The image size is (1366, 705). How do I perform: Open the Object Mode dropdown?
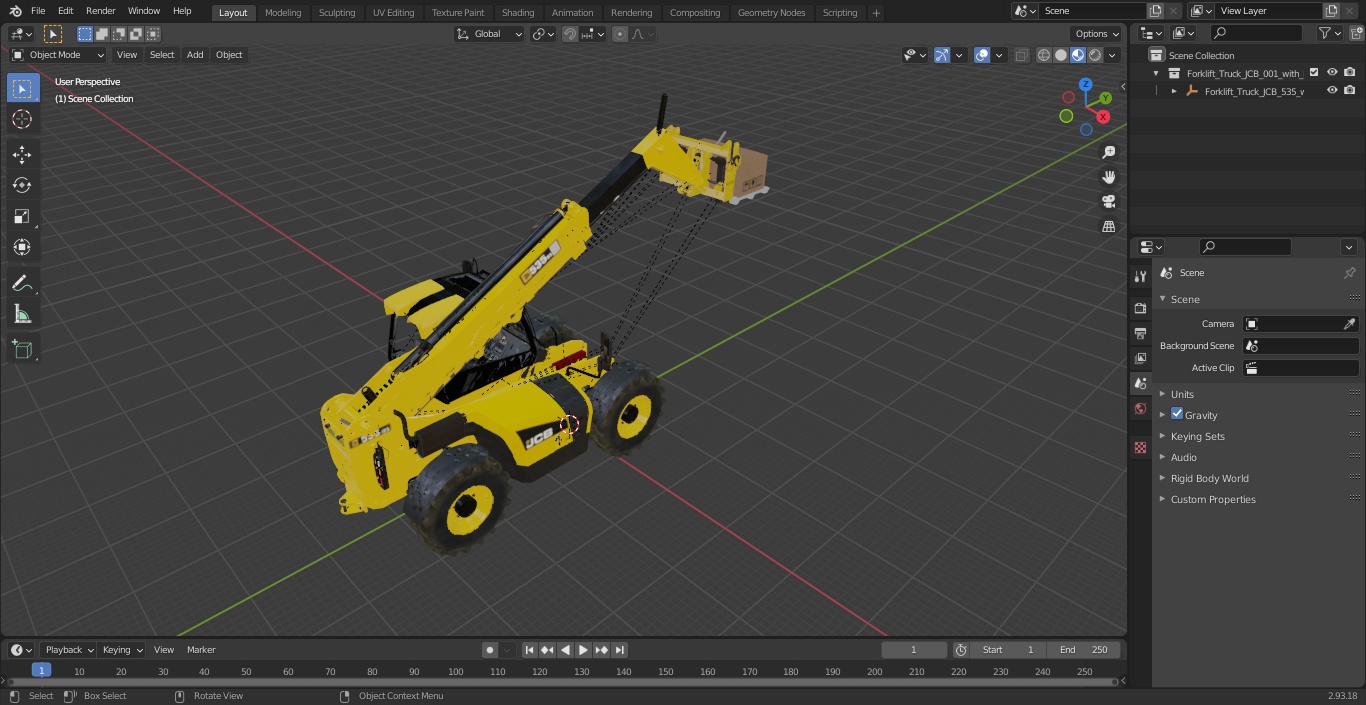[x=58, y=55]
